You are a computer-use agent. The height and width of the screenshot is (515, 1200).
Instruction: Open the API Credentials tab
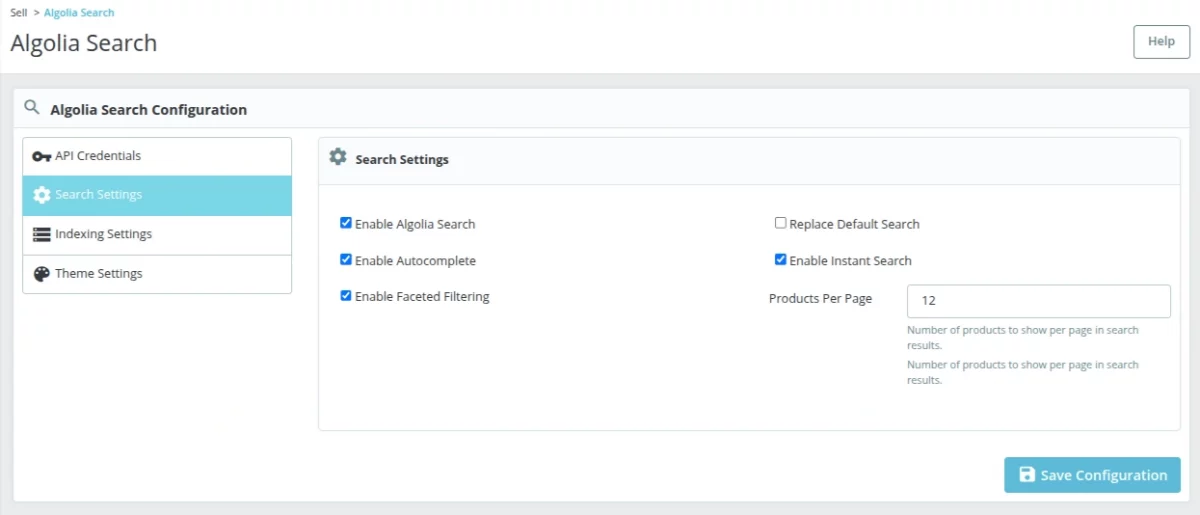pyautogui.click(x=157, y=156)
